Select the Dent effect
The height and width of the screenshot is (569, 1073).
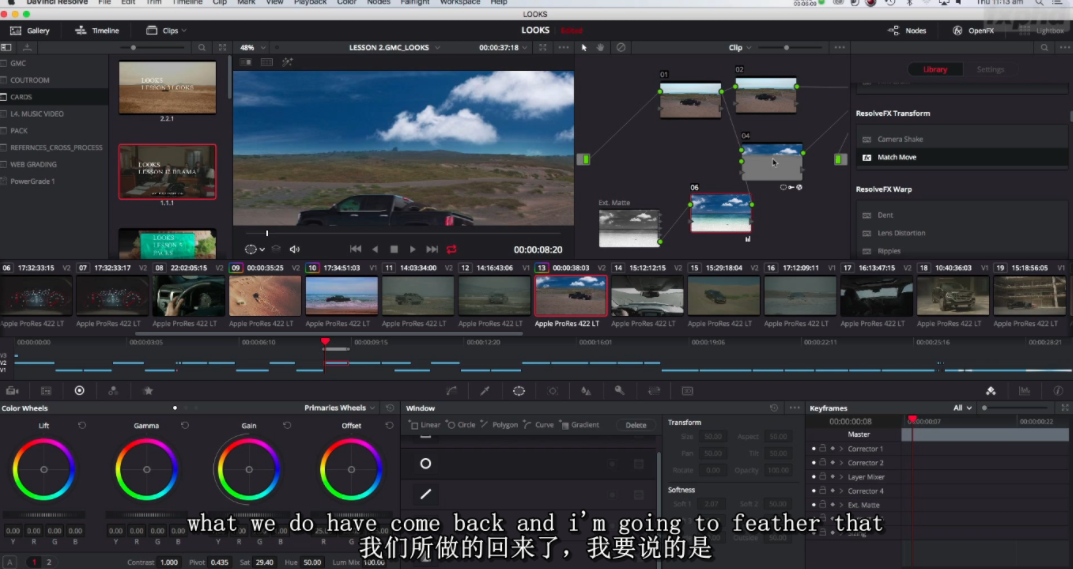point(885,215)
